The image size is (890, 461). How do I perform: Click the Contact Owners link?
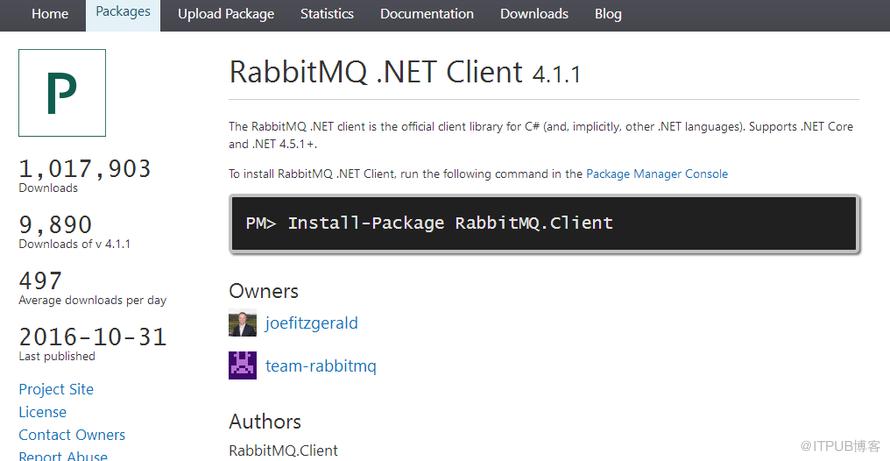pyautogui.click(x=72, y=435)
